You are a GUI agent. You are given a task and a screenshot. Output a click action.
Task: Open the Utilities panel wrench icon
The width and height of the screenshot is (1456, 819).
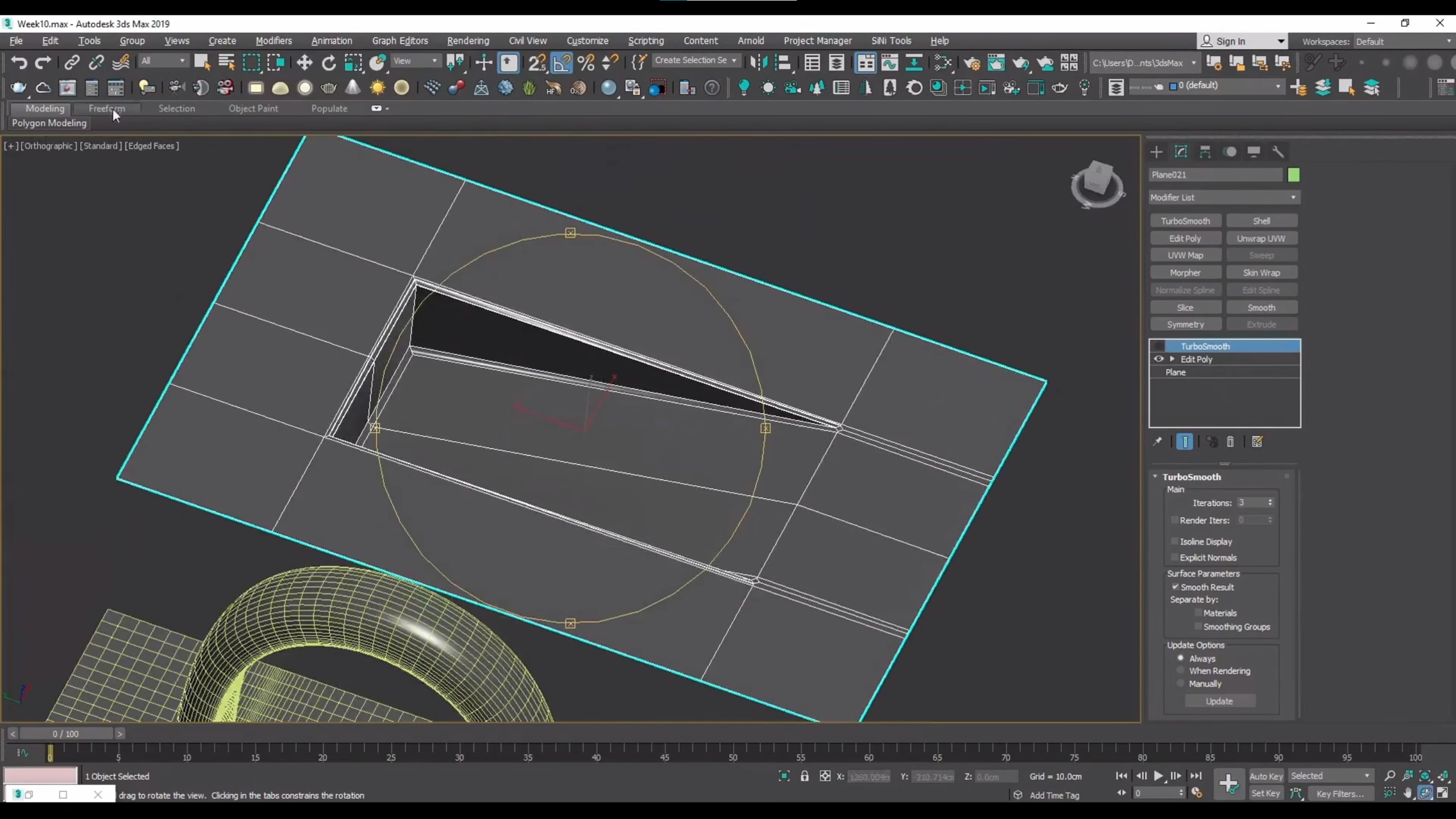point(1278,152)
